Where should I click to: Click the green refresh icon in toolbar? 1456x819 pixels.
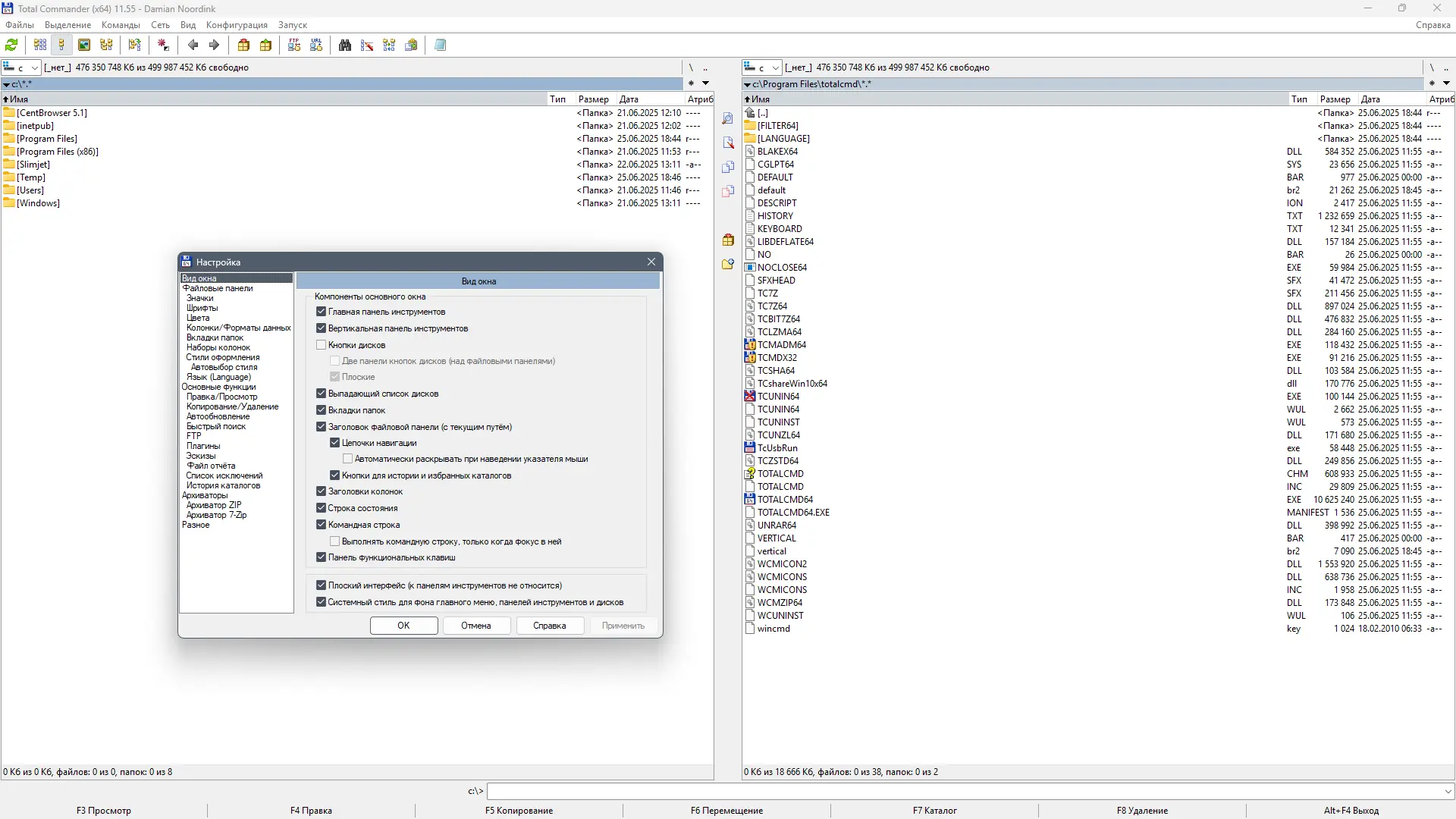coord(11,45)
